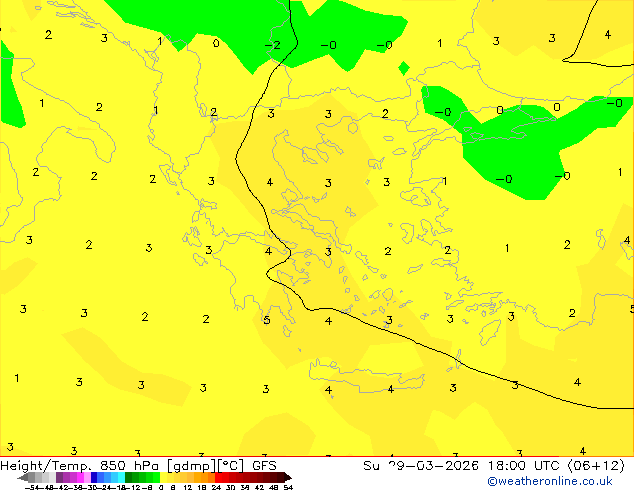Click the 18:00 UTC forecast time text

coord(525,466)
